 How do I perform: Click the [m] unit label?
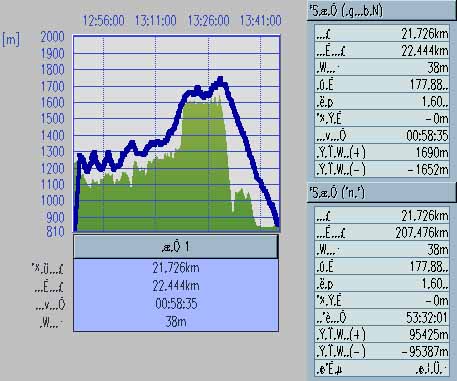(11, 39)
